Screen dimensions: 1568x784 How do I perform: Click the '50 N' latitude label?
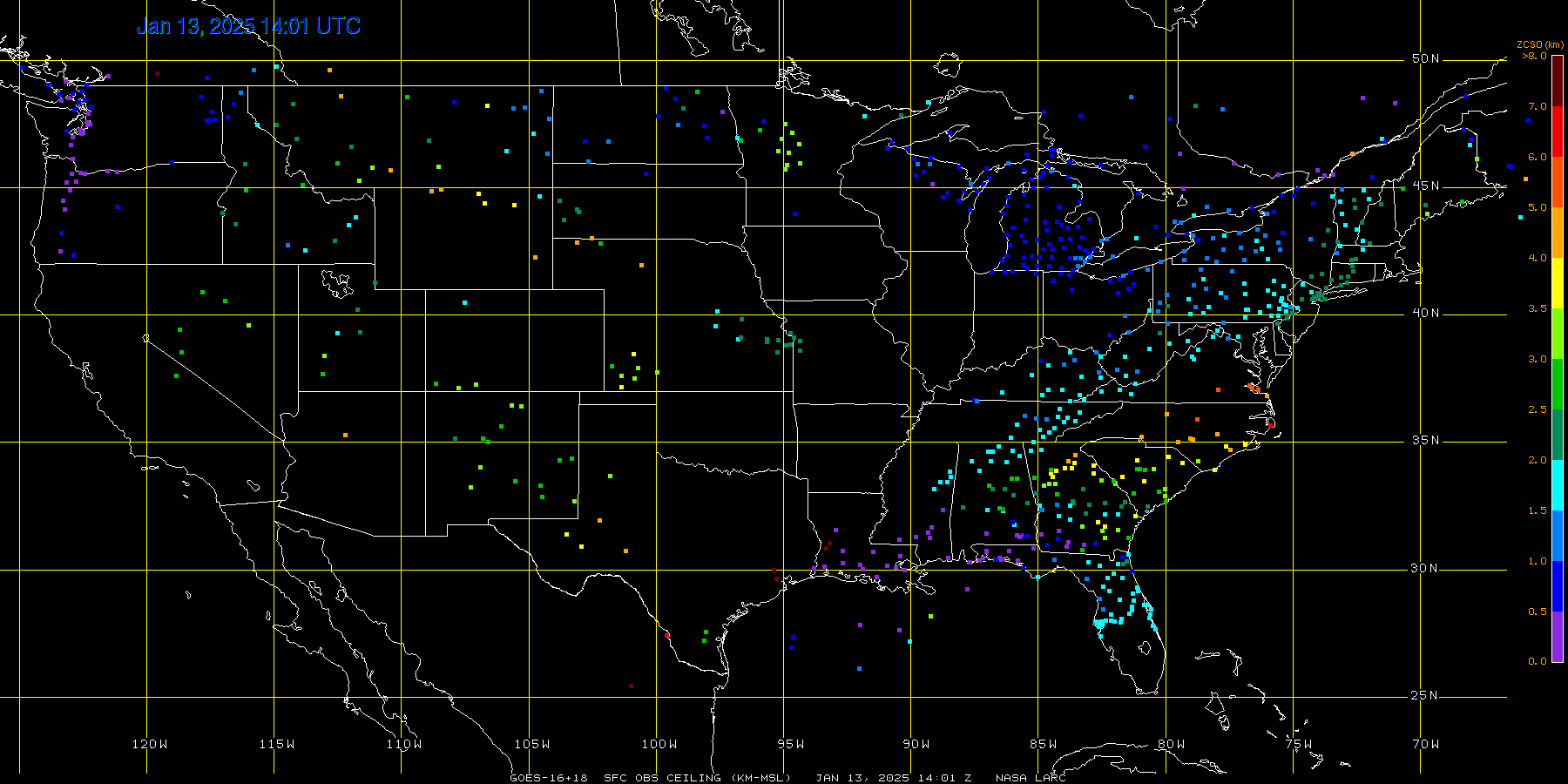1425,58
